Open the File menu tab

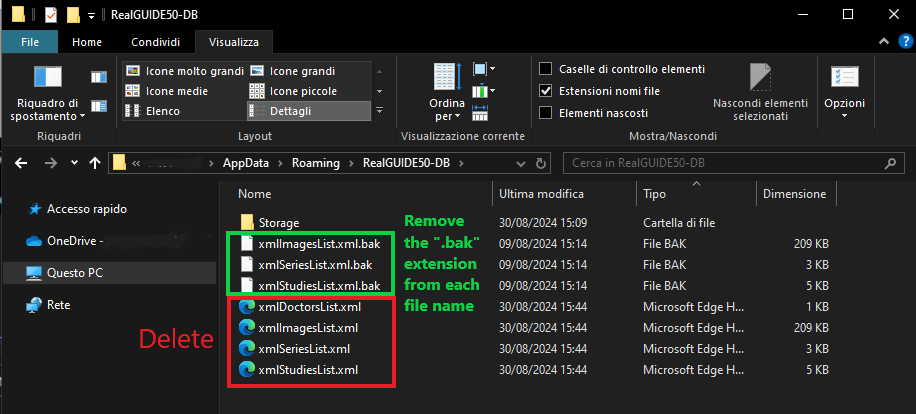(x=30, y=42)
